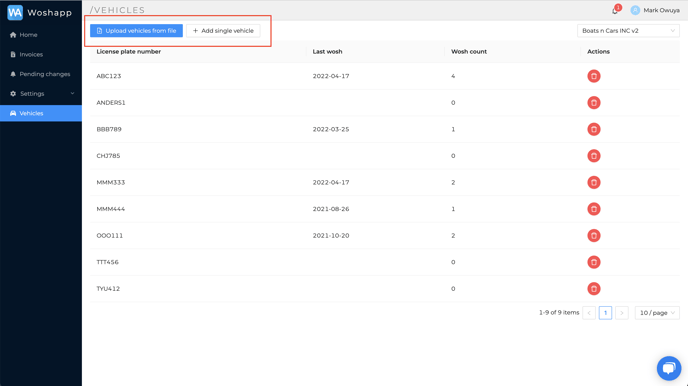Select license plate TTT456
Screen dimensions: 688x386
point(108,262)
